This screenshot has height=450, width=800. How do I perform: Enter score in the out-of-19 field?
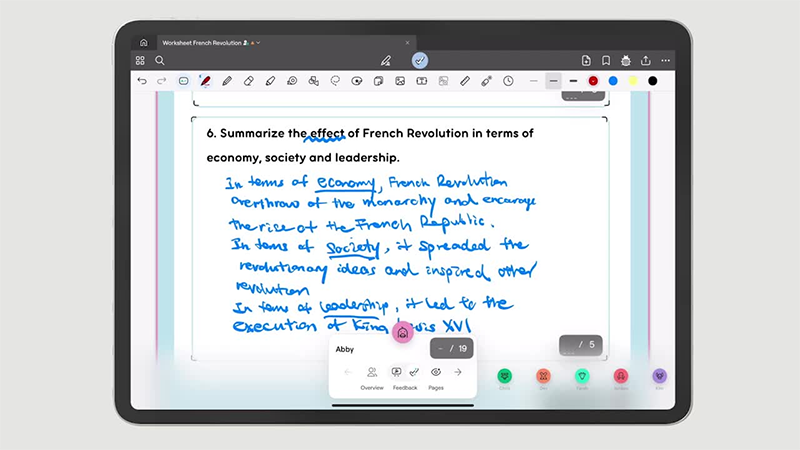452,348
